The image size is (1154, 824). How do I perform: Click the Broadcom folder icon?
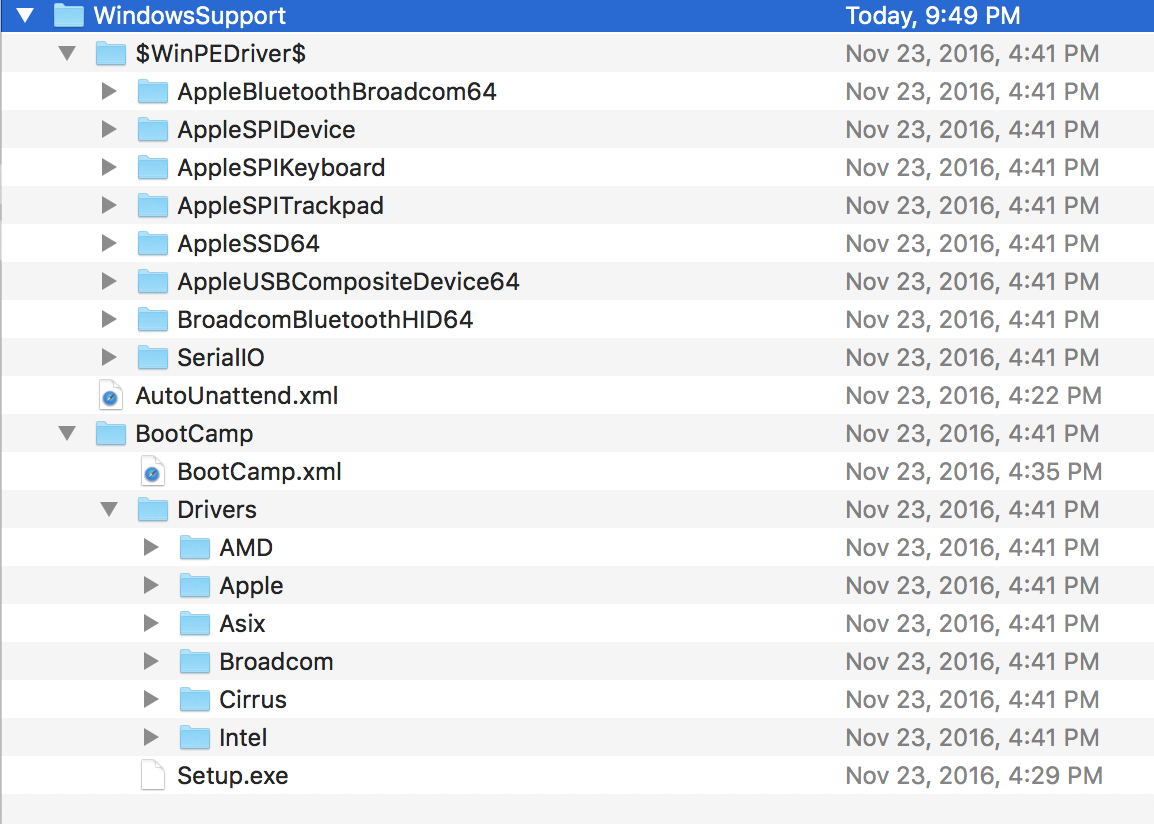195,661
